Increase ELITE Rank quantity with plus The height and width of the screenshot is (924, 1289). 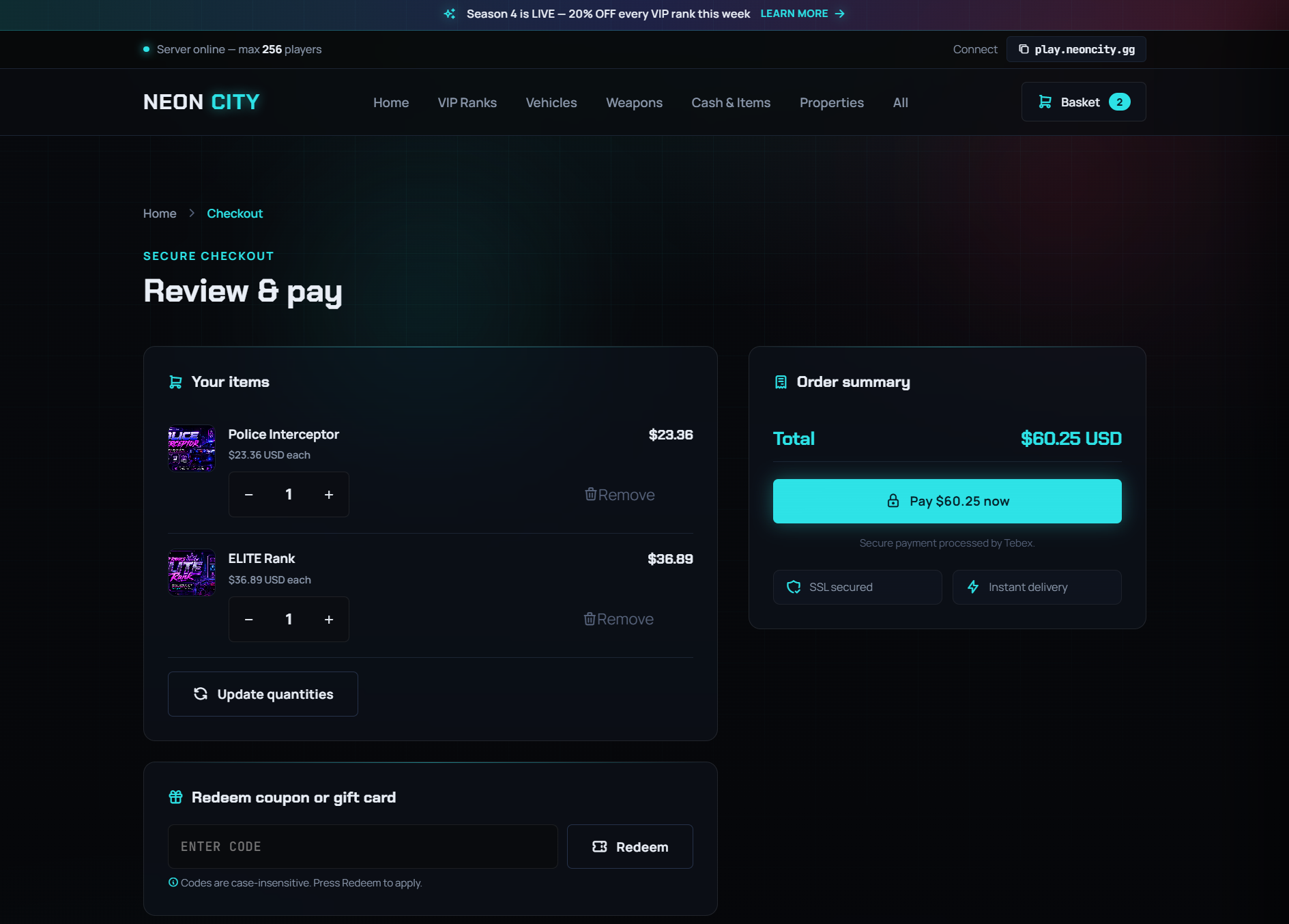pyautogui.click(x=329, y=619)
